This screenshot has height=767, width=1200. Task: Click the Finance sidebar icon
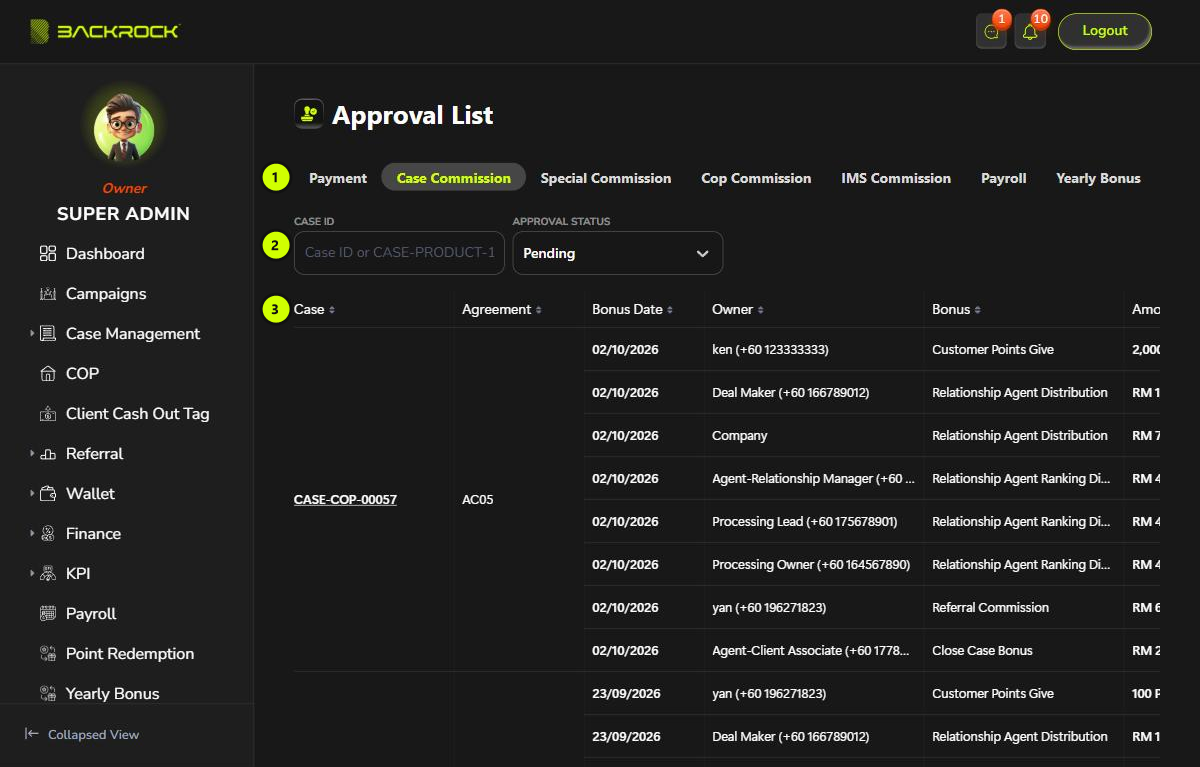[x=48, y=534]
